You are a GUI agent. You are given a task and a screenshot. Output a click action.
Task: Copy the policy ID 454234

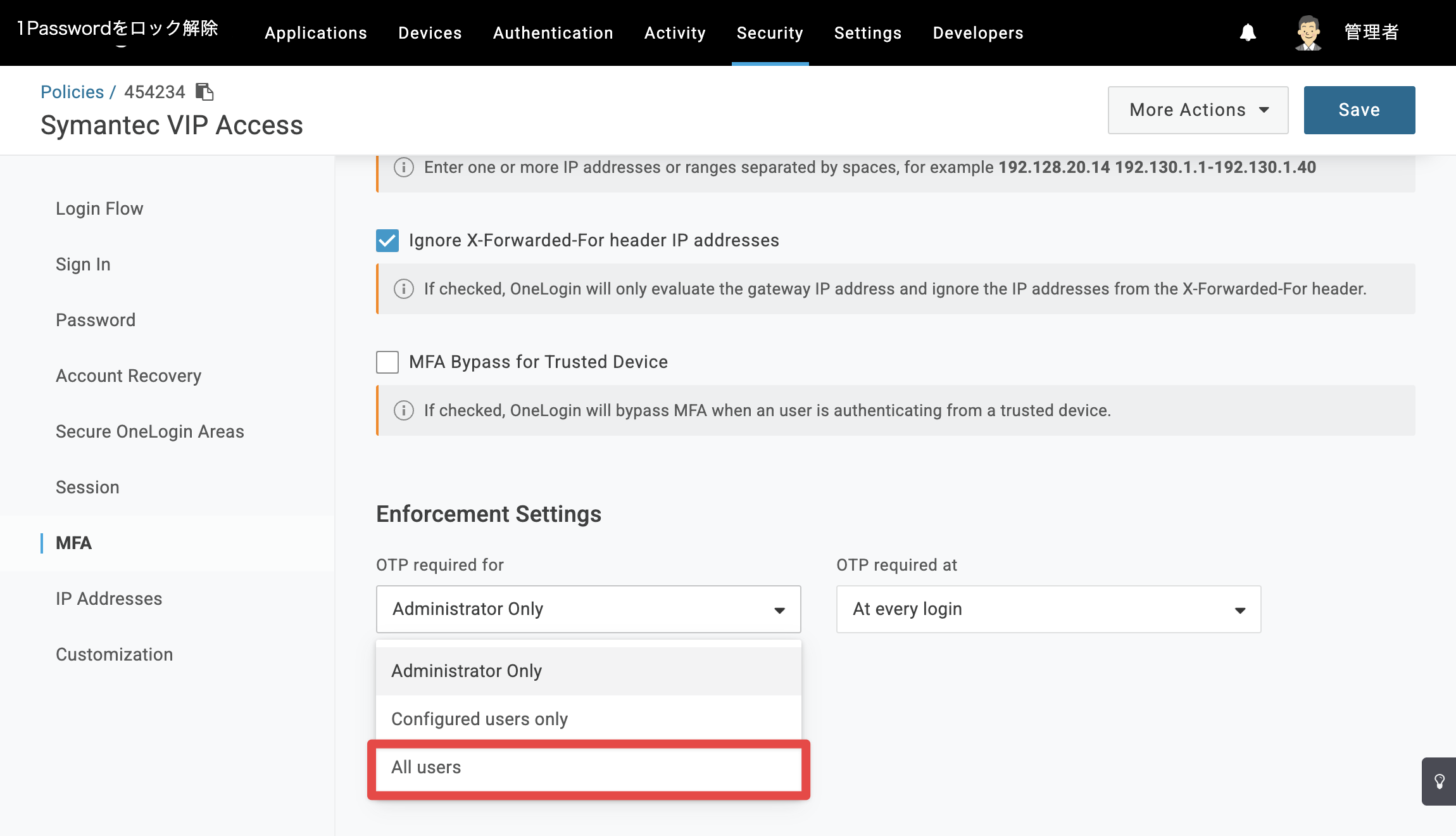[x=204, y=92]
